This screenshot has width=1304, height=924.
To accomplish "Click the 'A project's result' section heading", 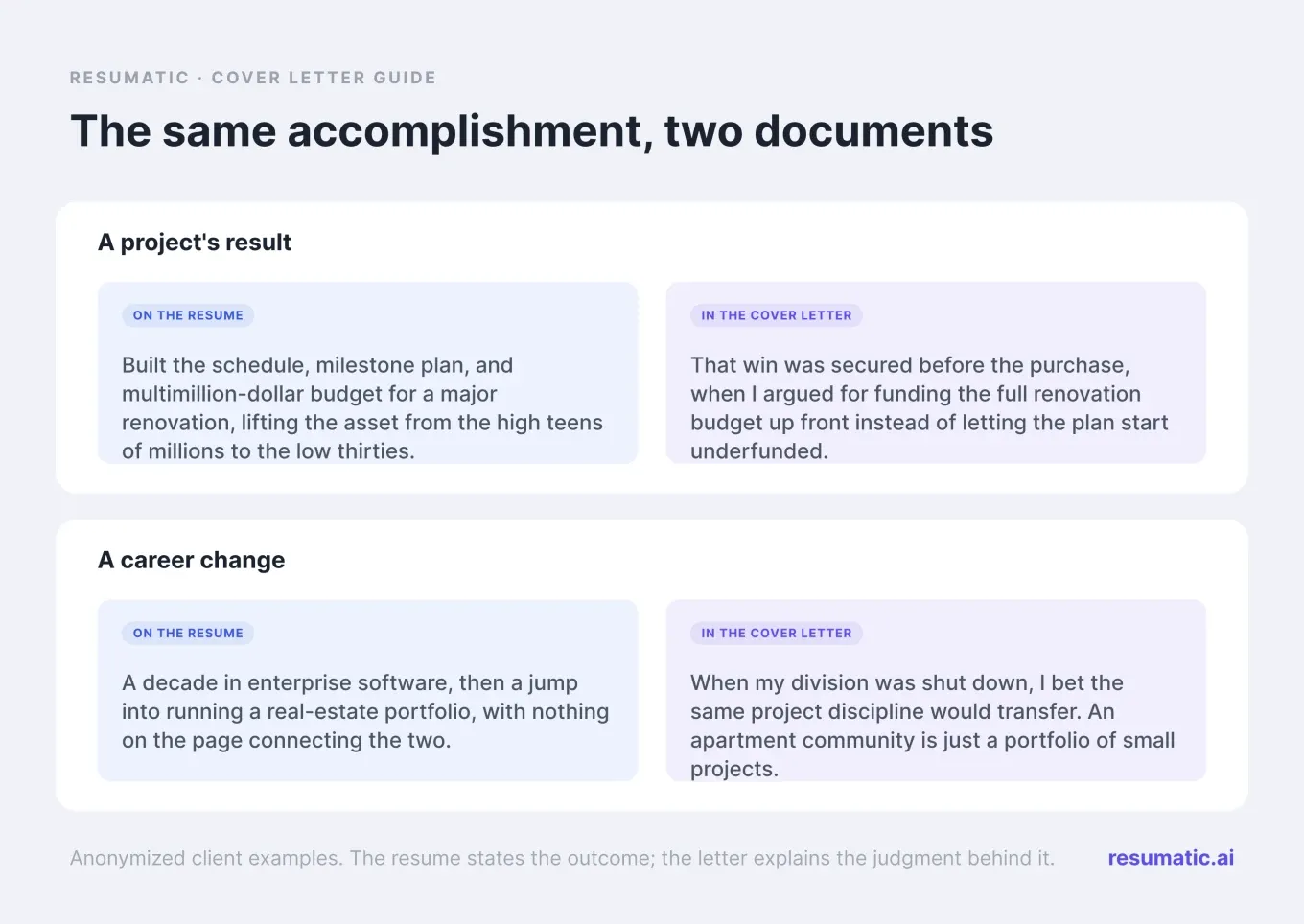I will click(195, 243).
